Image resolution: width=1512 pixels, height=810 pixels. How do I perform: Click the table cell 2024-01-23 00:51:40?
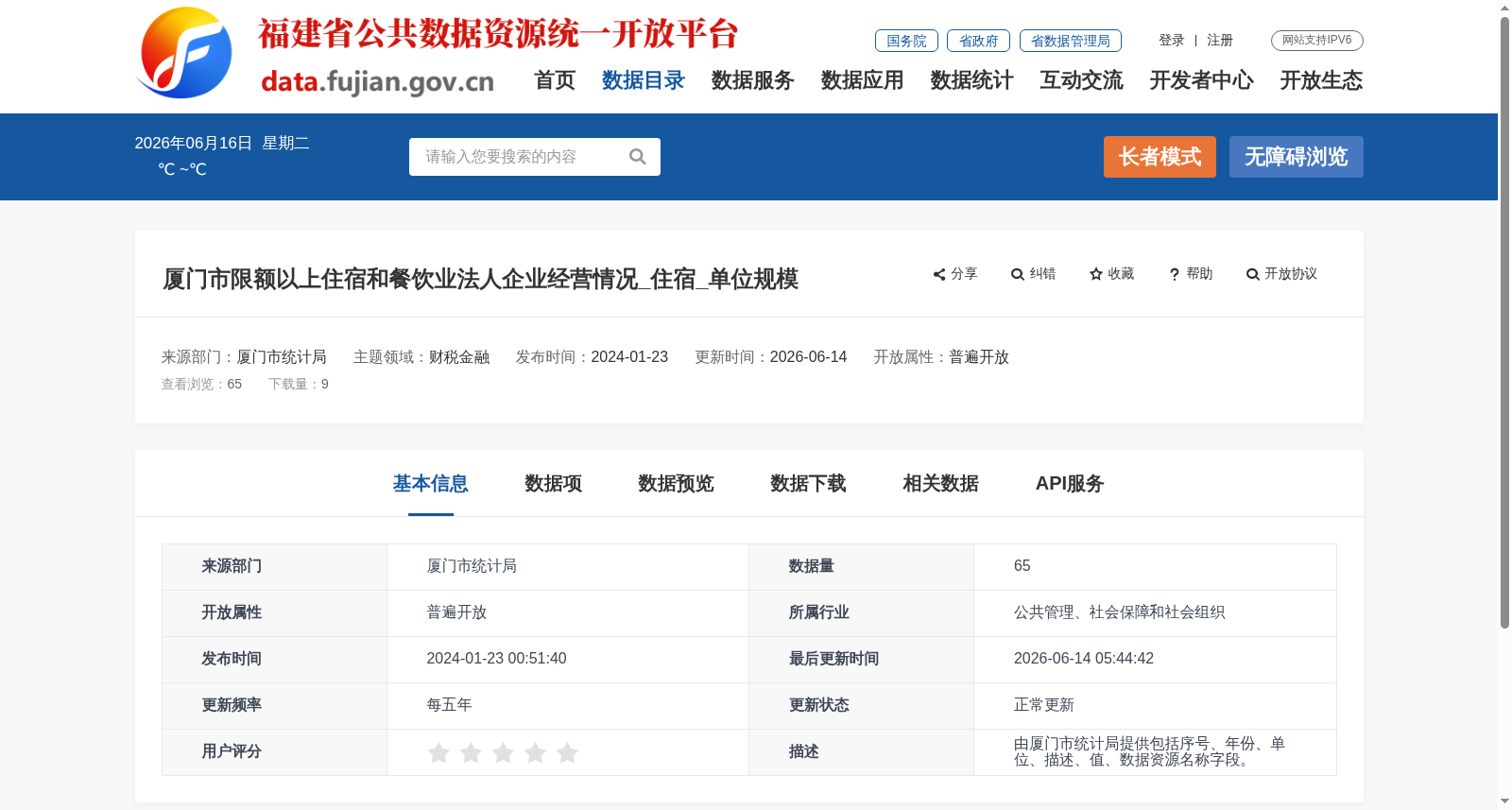point(496,659)
